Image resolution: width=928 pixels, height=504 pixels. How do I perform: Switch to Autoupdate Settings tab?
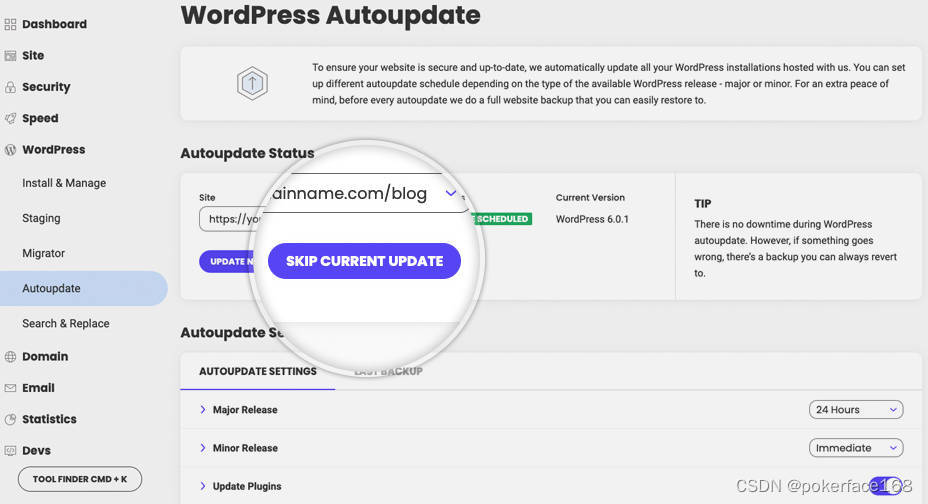point(258,371)
